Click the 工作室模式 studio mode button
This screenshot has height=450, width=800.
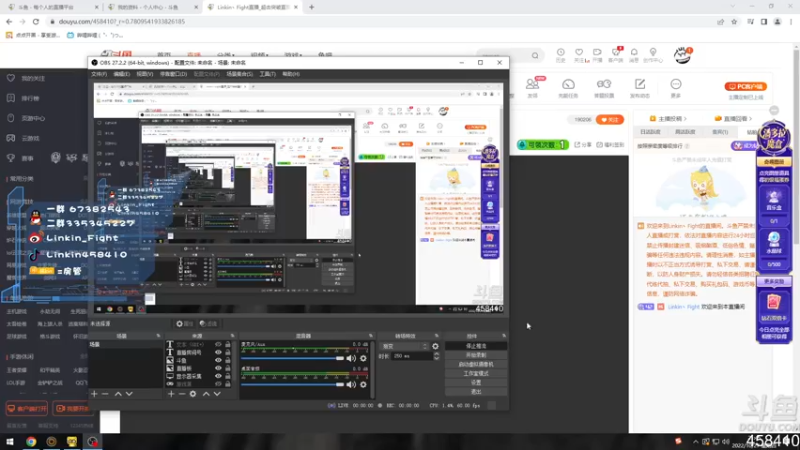click(476, 373)
